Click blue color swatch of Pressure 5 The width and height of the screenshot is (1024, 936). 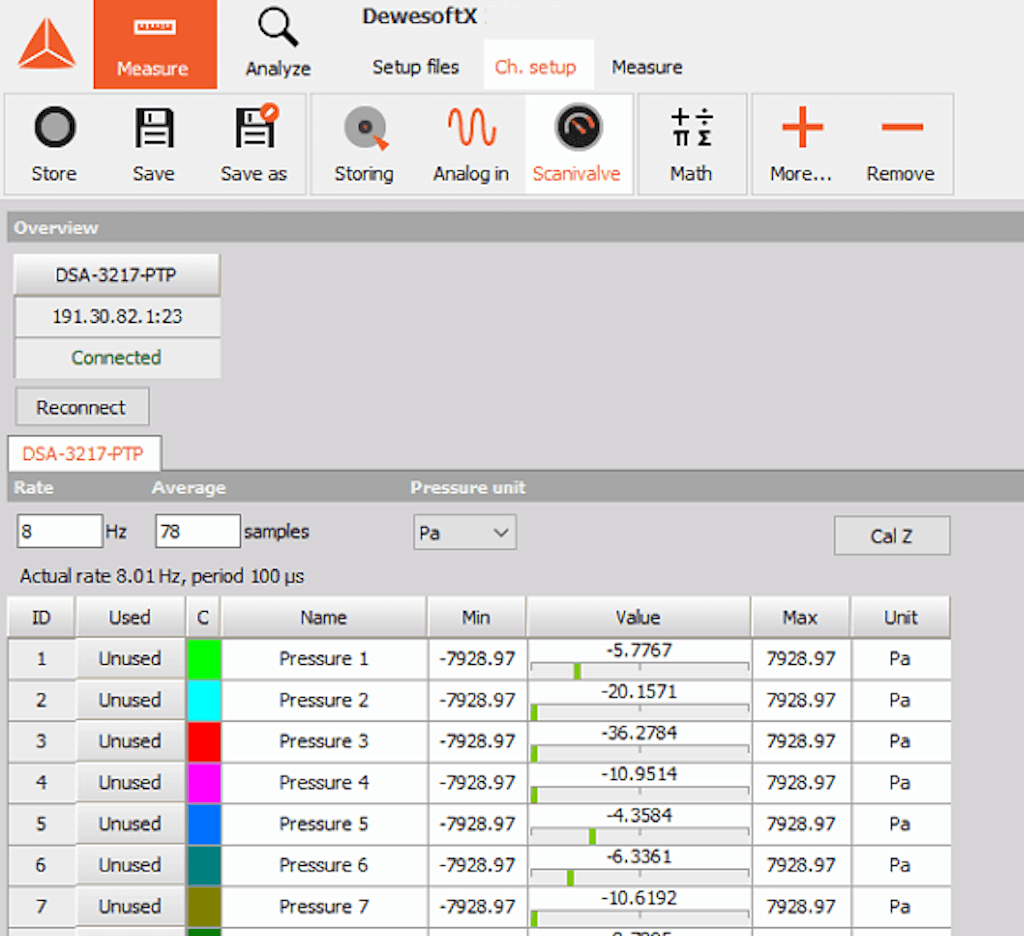click(x=204, y=824)
